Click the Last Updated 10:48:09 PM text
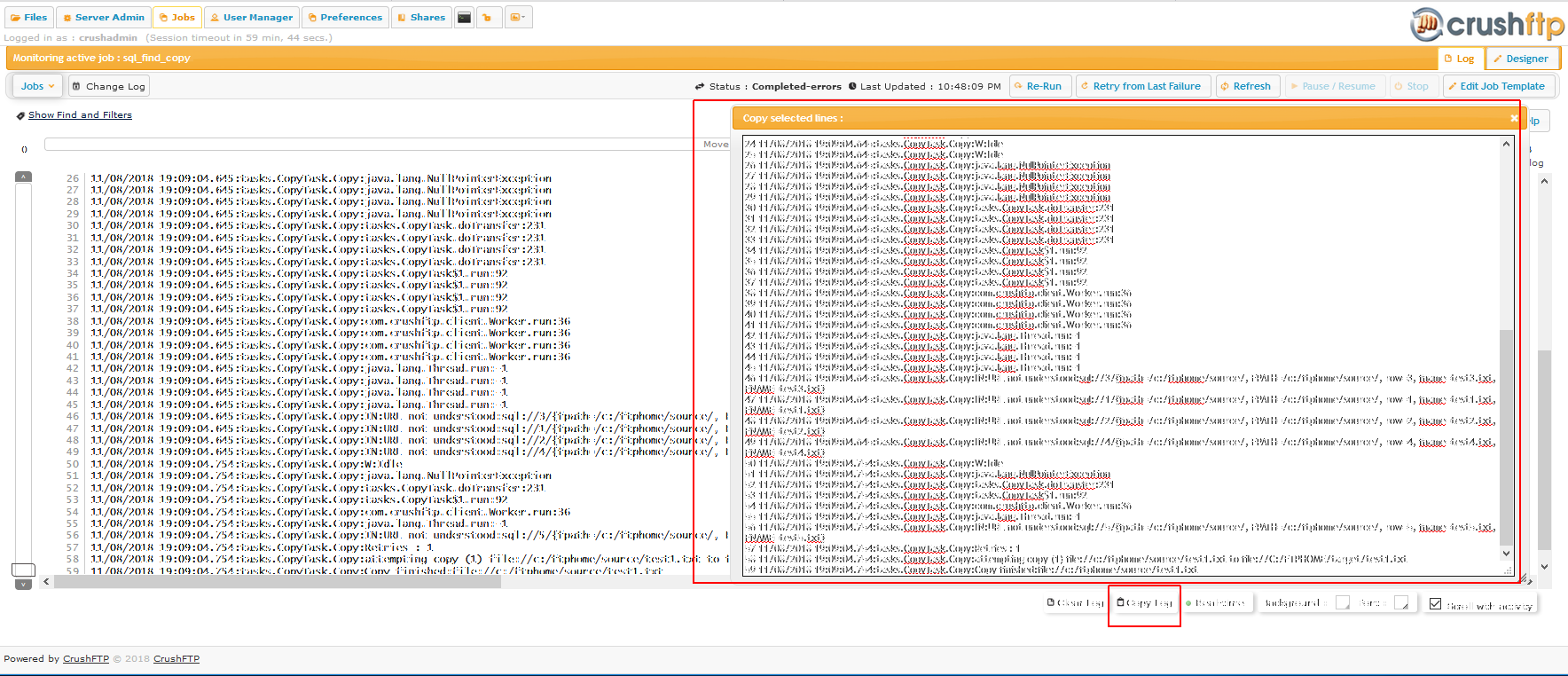Image resolution: width=1568 pixels, height=676 pixels. pyautogui.click(x=930, y=86)
